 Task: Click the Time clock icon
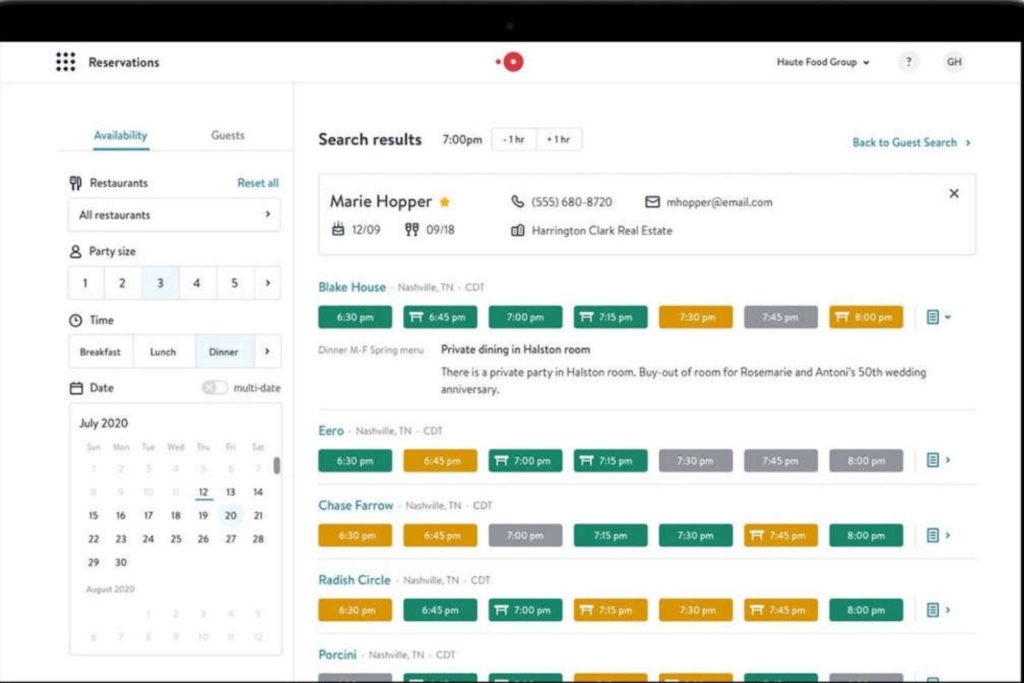(x=76, y=320)
